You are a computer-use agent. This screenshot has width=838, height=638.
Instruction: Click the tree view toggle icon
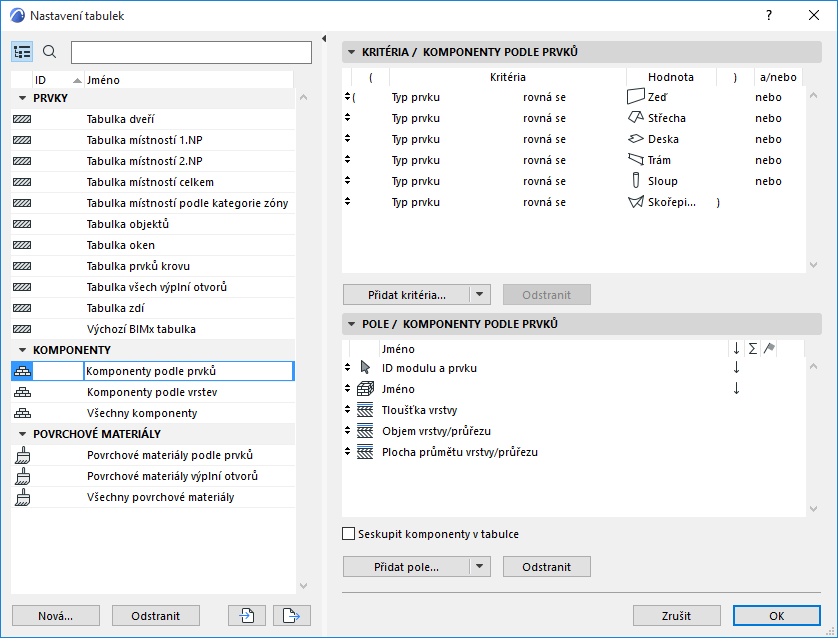tap(22, 52)
